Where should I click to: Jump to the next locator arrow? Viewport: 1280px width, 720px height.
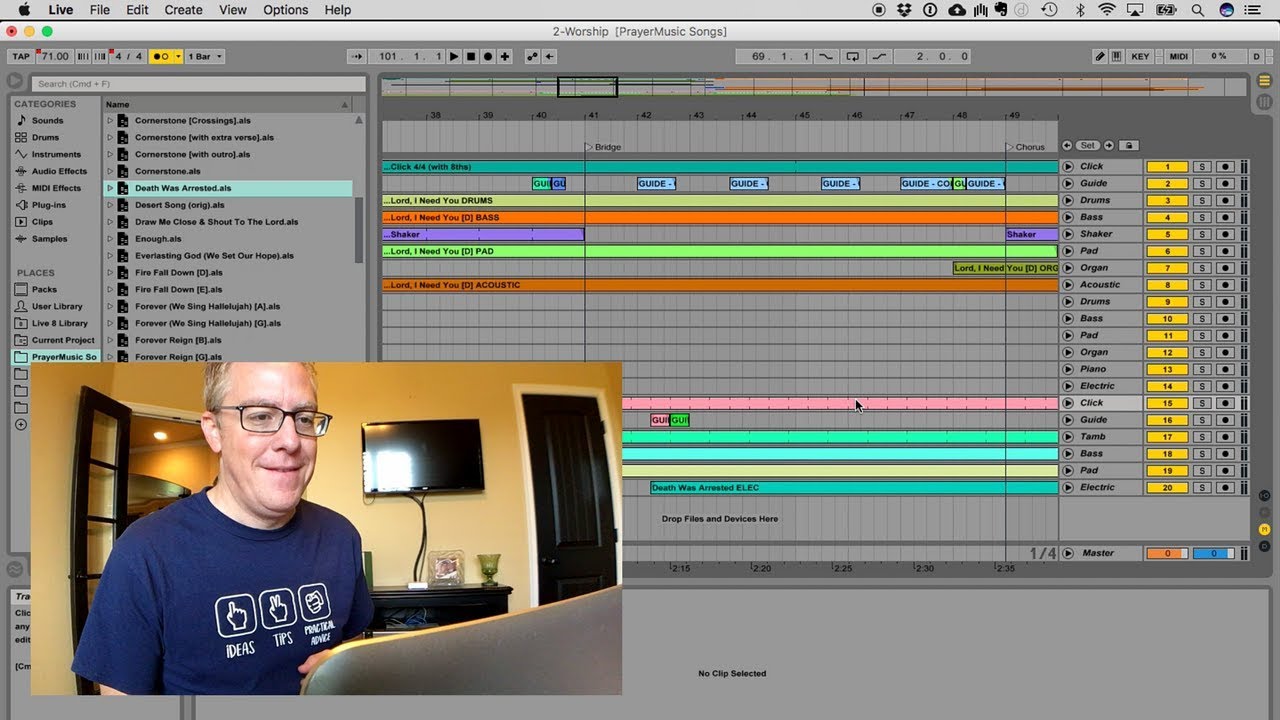[x=1108, y=146]
